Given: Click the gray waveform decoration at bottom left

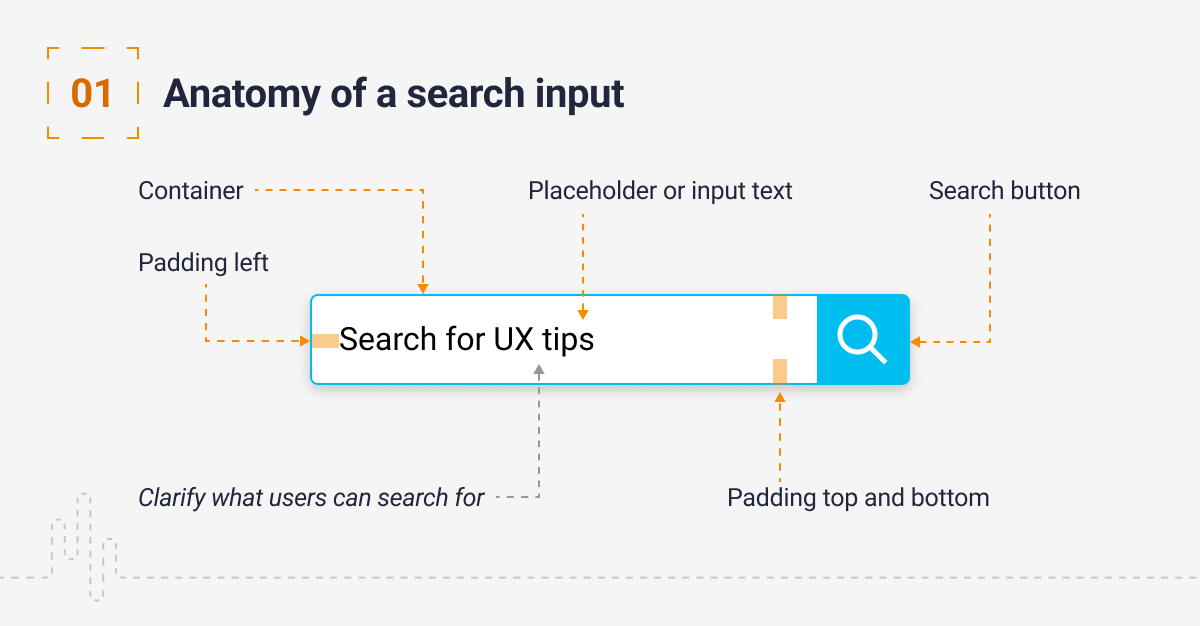Looking at the screenshot, I should pyautogui.click(x=84, y=546).
